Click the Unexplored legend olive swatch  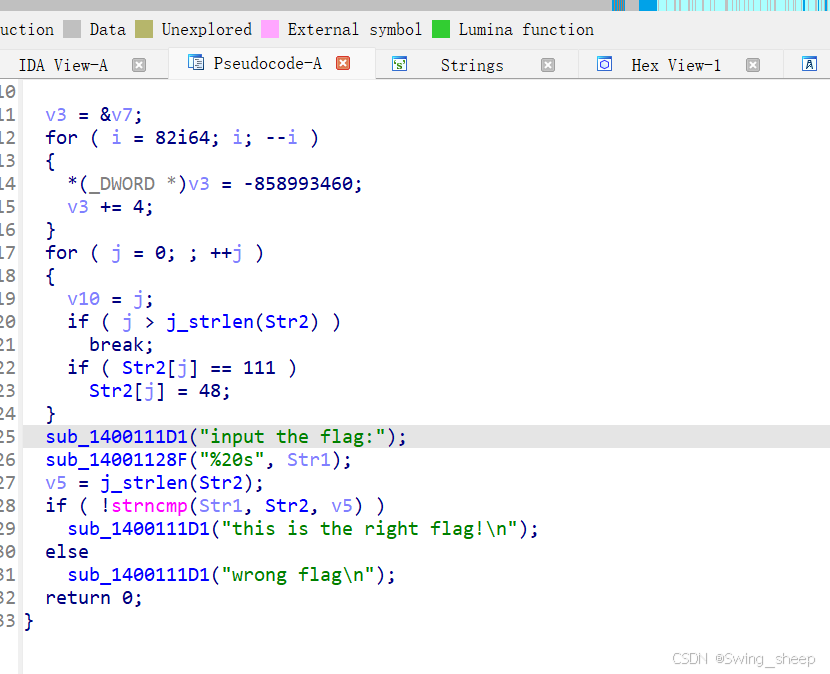tap(143, 29)
